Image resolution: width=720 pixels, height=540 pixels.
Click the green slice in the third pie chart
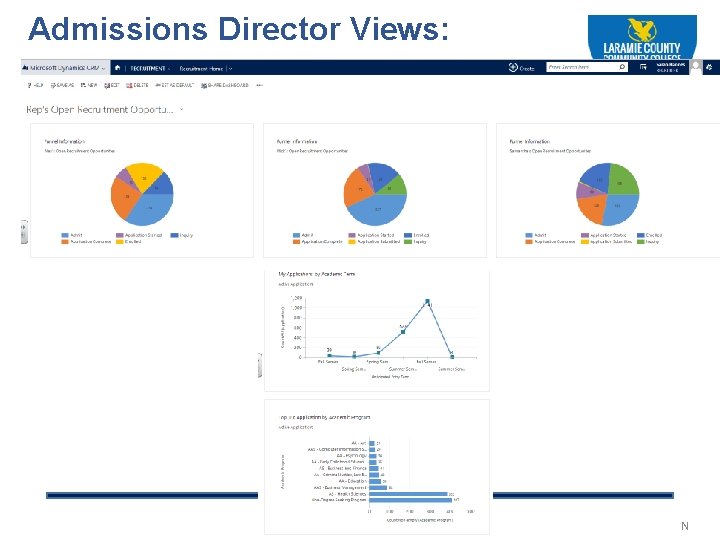coord(623,180)
